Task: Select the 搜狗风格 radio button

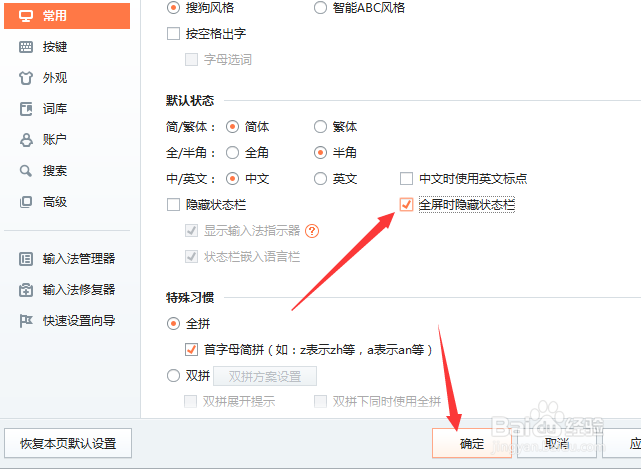Action: click(173, 8)
